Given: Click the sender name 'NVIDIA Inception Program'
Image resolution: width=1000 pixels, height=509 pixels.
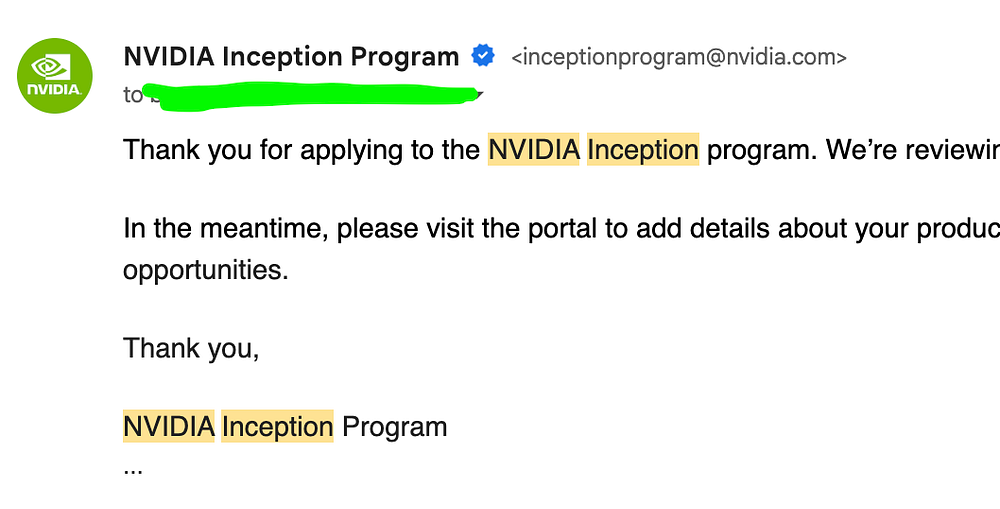Looking at the screenshot, I should [291, 57].
